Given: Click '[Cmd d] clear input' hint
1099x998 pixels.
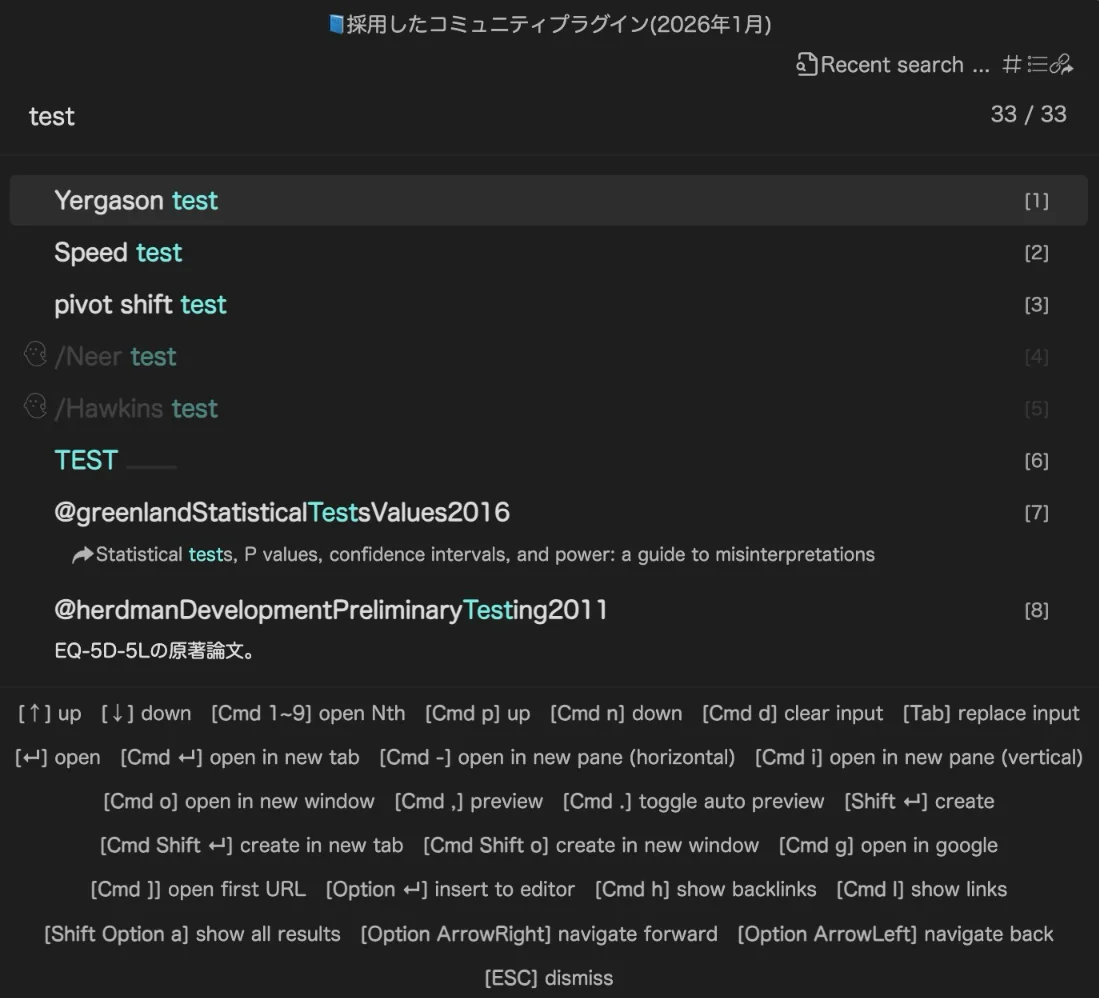Looking at the screenshot, I should pyautogui.click(x=792, y=714).
